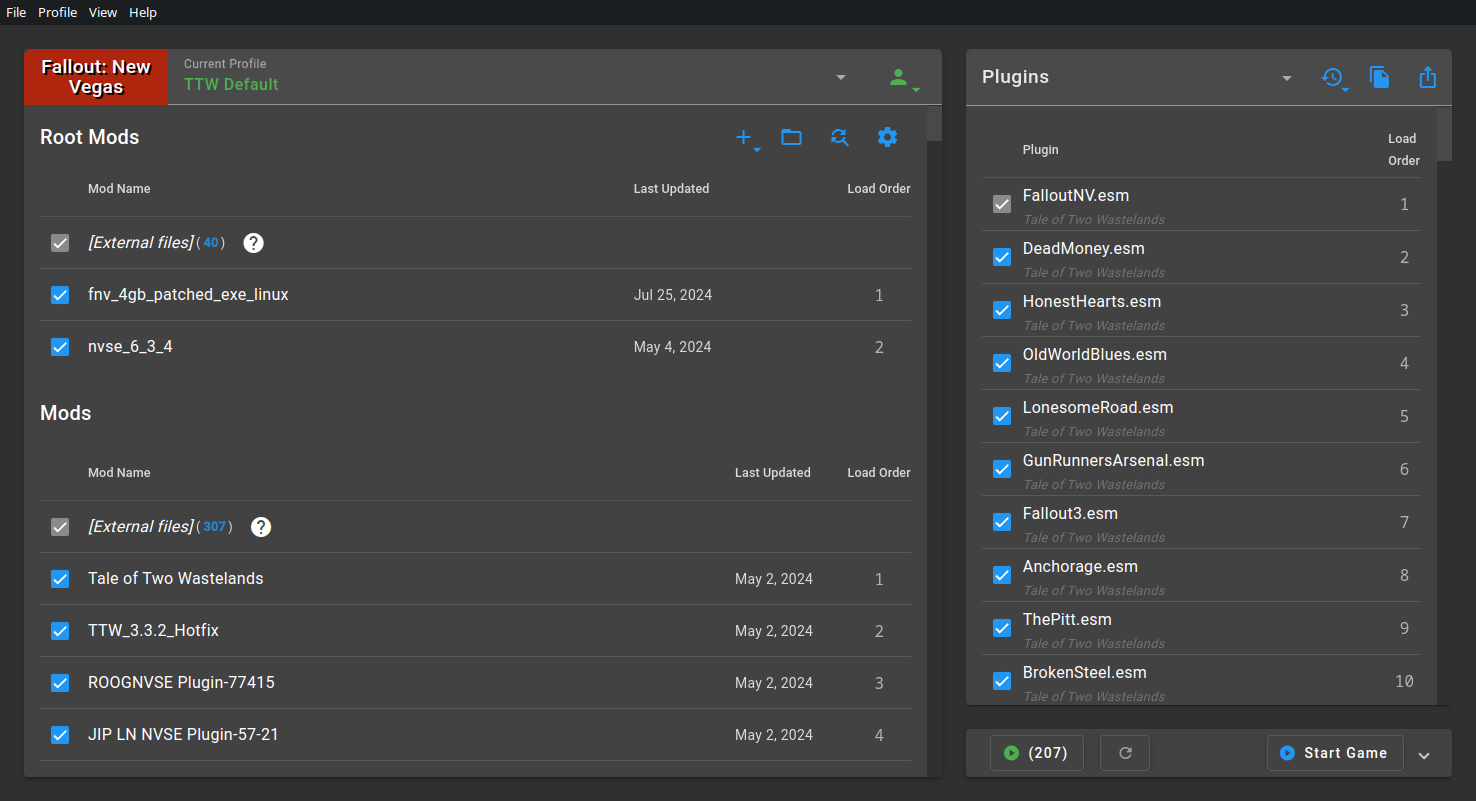Open the plugin backup history icon
1476x801 pixels.
tap(1334, 78)
